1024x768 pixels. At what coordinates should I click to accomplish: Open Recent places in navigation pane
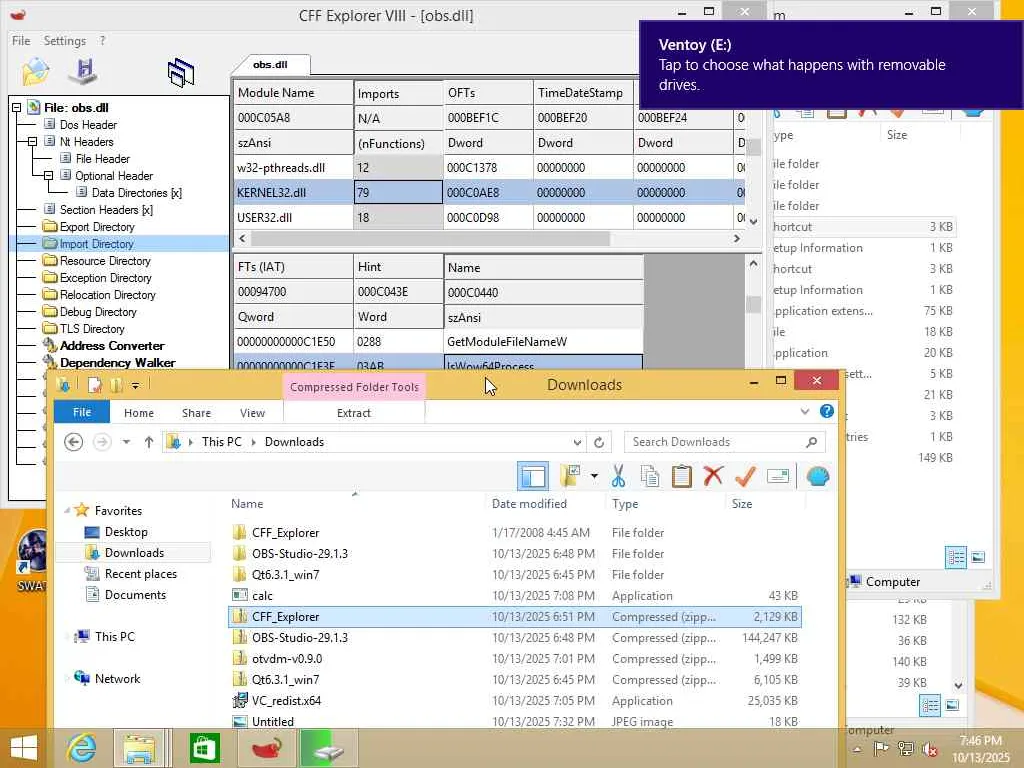pos(140,573)
